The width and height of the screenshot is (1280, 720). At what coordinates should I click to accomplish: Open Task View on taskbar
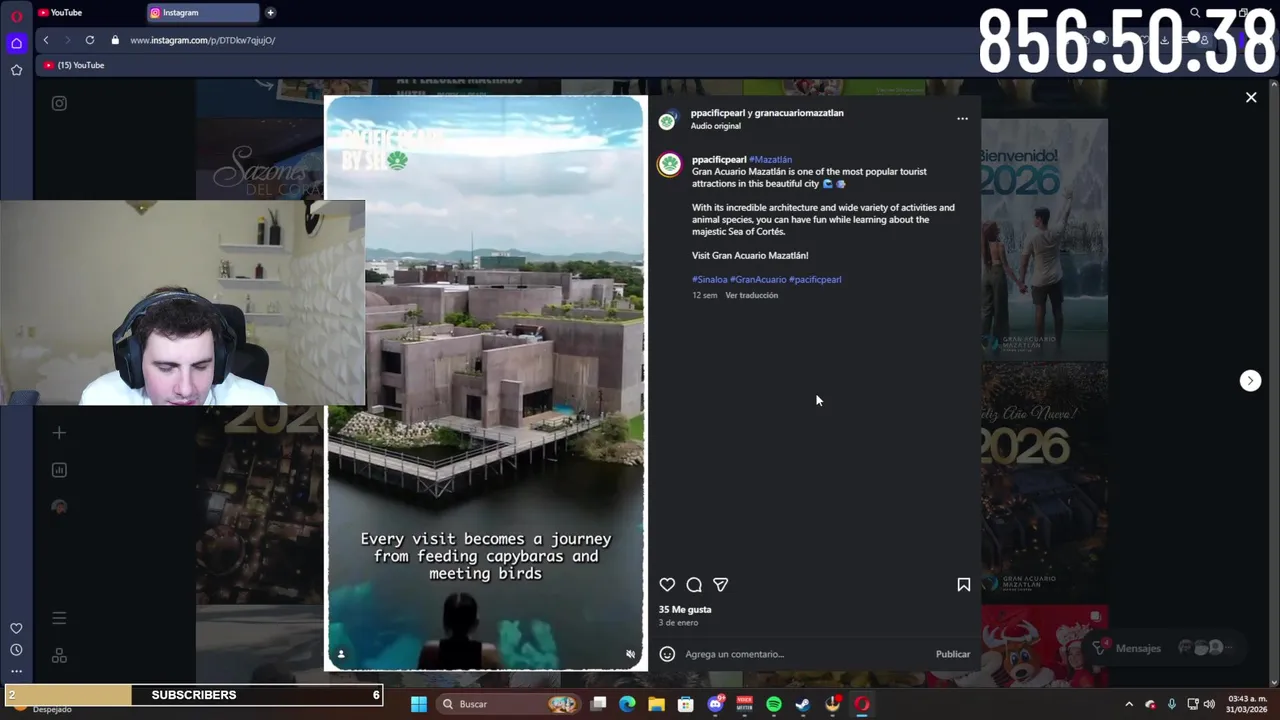pos(598,704)
